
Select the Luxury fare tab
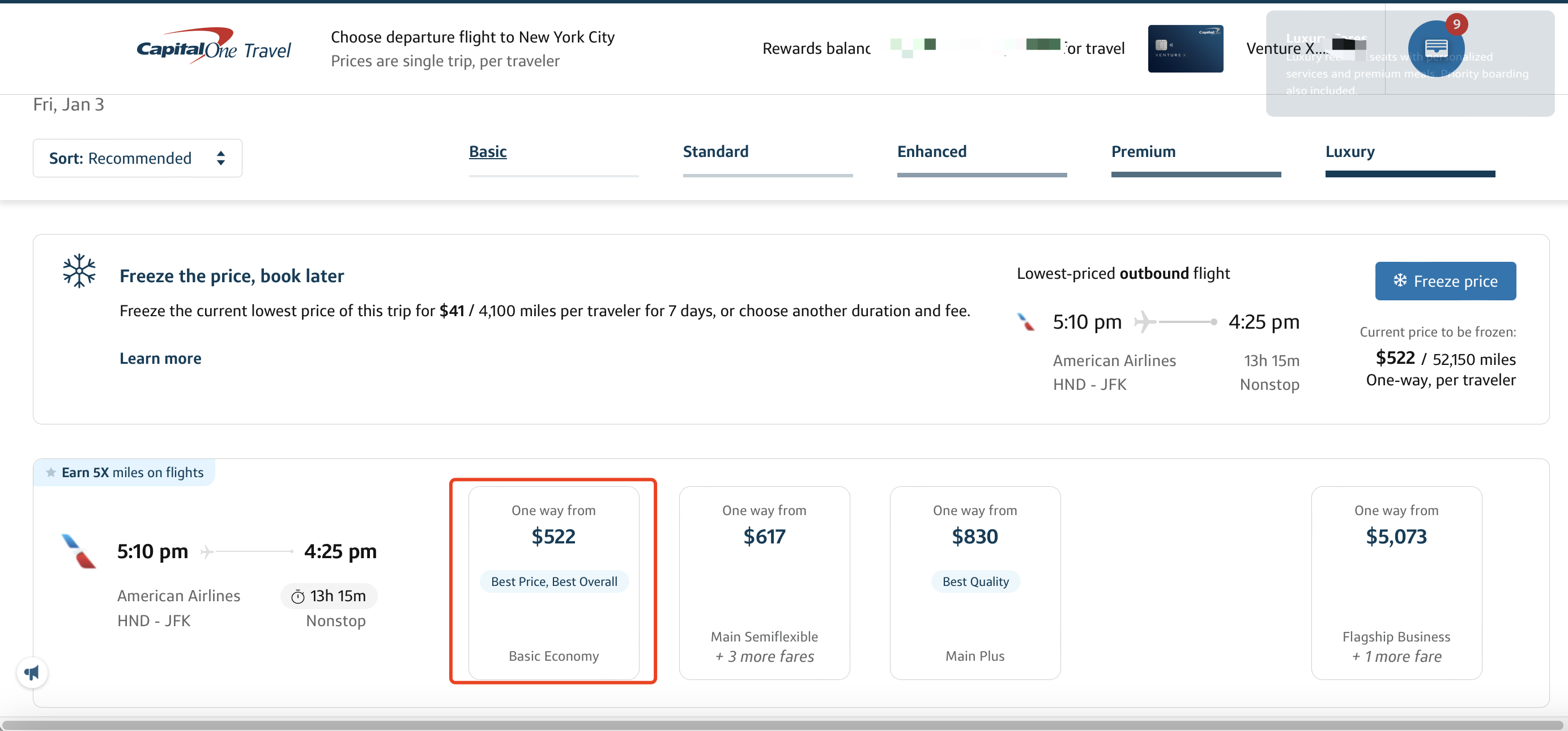(x=1350, y=151)
